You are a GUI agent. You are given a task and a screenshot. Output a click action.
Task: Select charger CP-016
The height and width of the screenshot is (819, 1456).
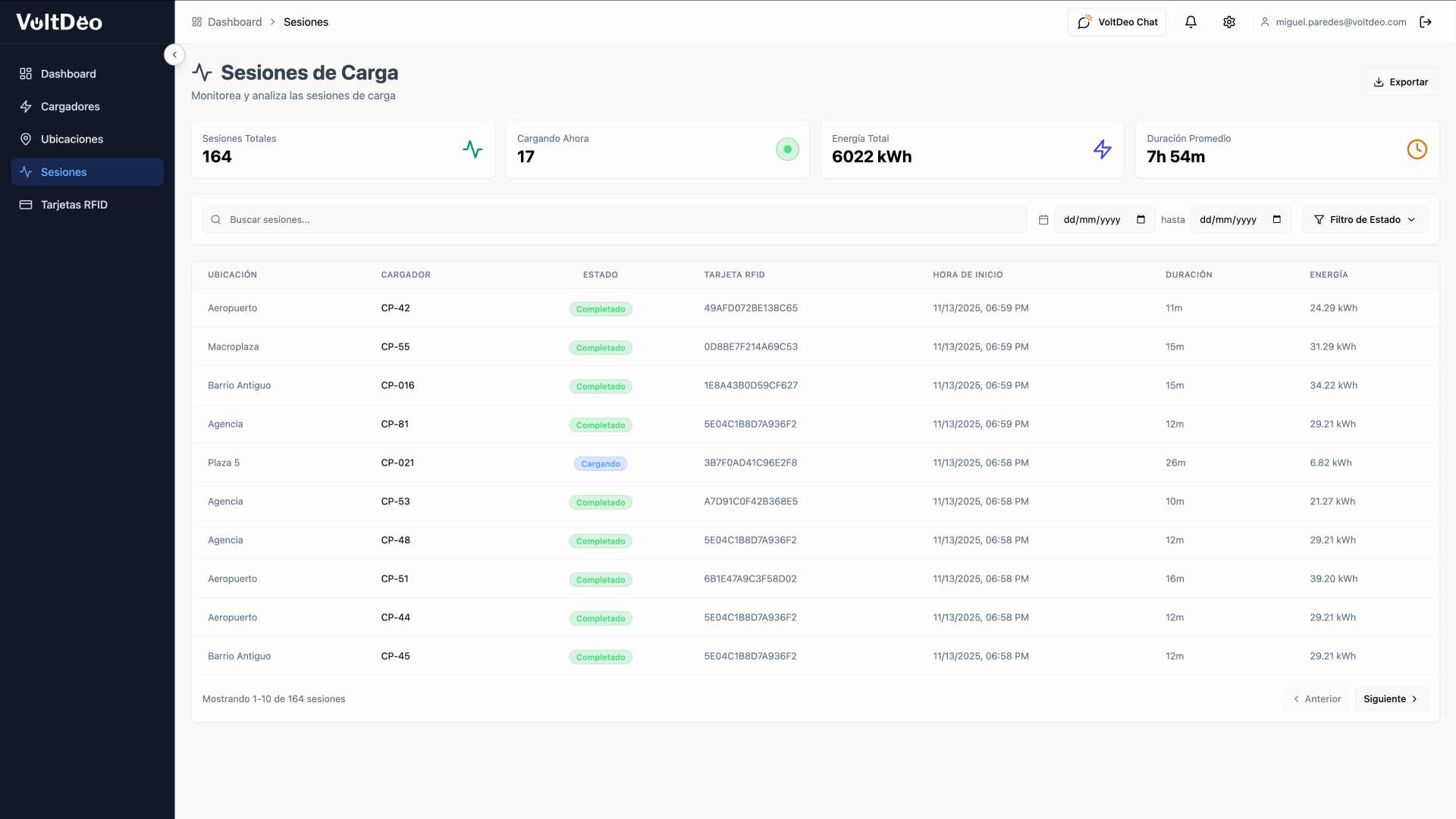[x=397, y=385]
